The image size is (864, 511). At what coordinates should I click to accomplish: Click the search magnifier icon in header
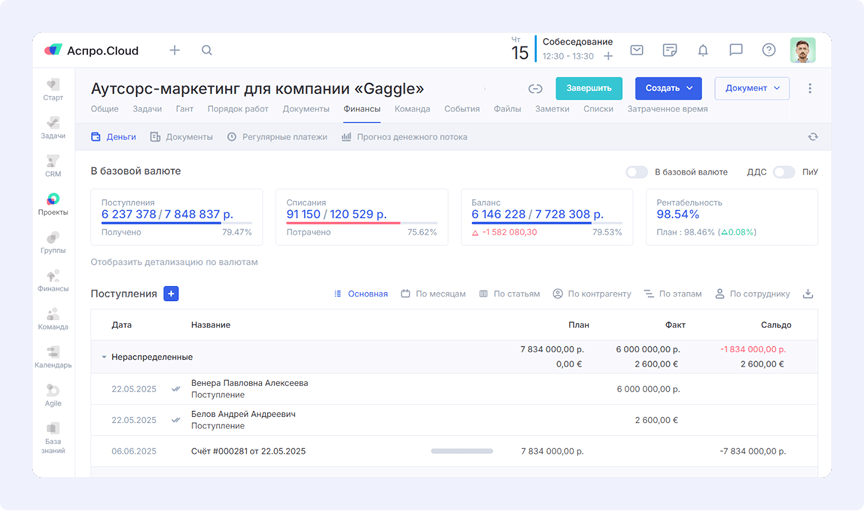coord(207,50)
